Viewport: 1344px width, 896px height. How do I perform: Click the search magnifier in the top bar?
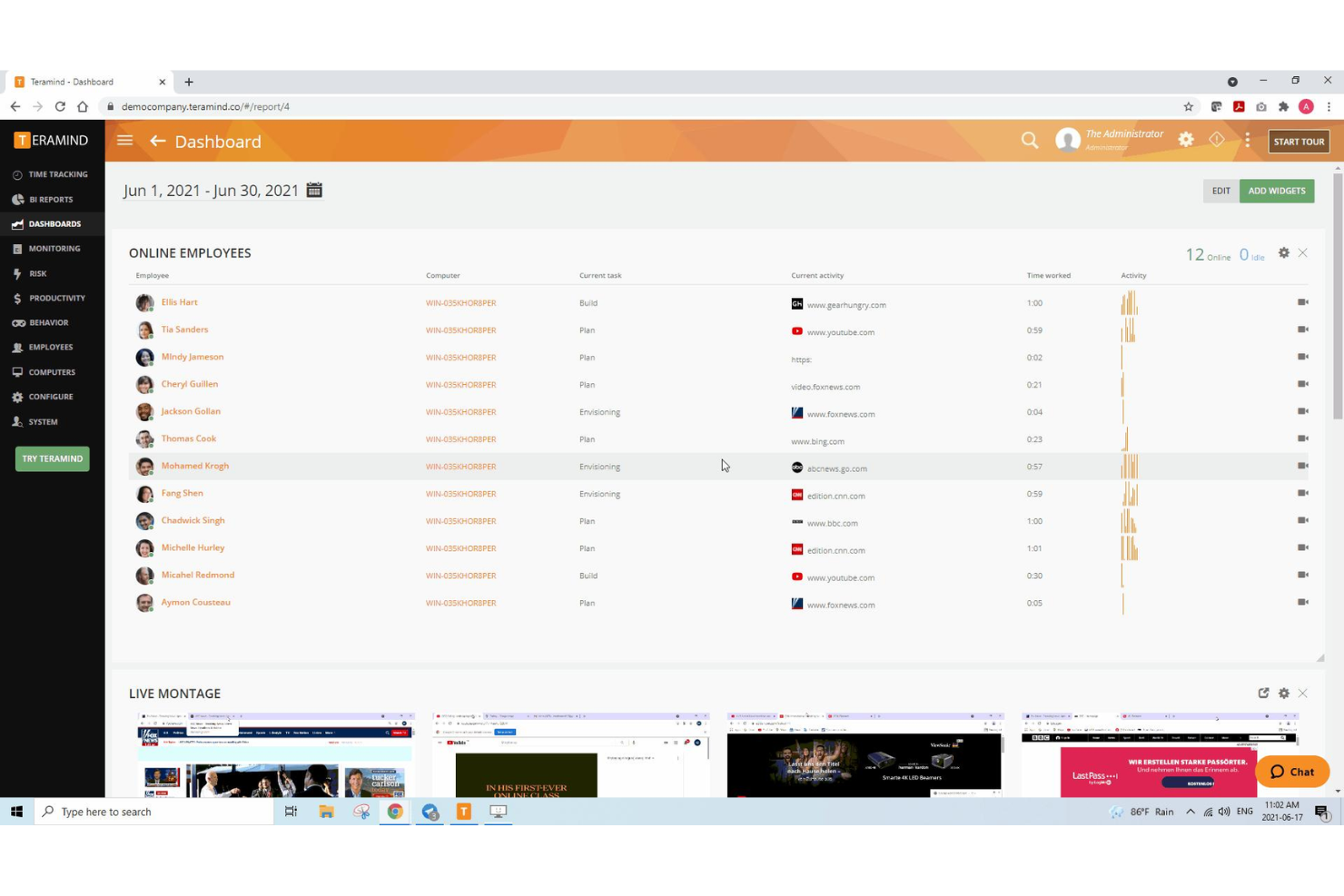point(1029,140)
